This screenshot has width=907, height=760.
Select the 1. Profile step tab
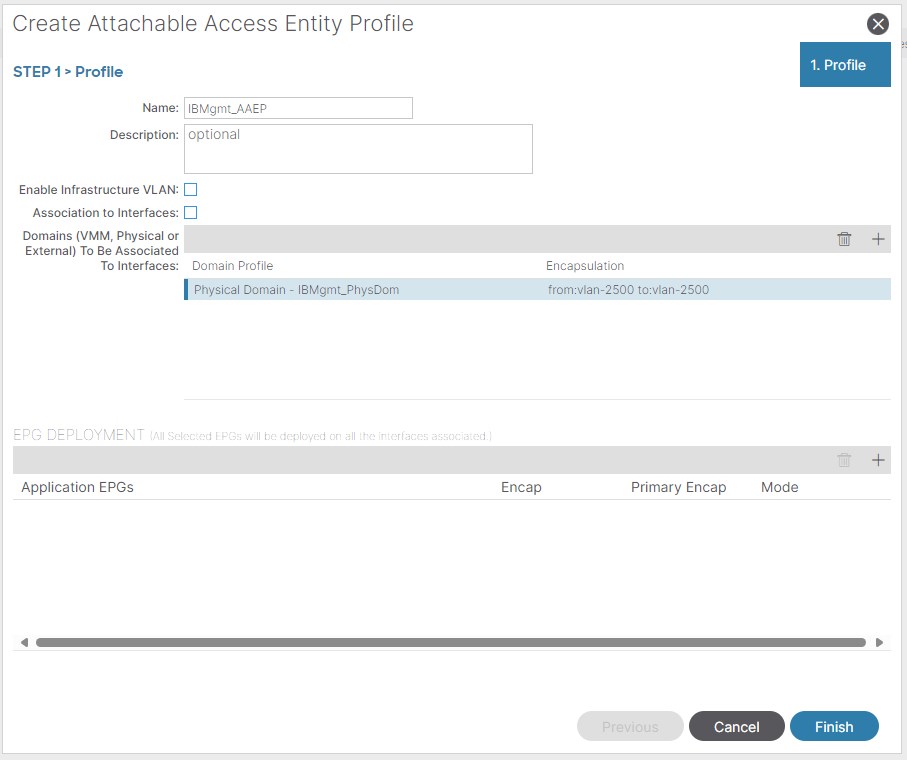(x=844, y=65)
